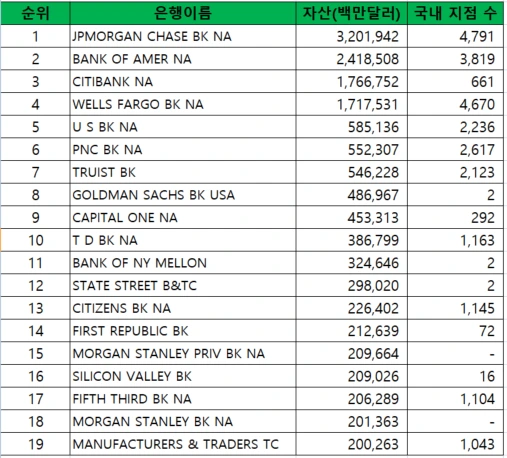Click the branch count 2,617
This screenshot has height=458, width=507.
[x=477, y=150]
